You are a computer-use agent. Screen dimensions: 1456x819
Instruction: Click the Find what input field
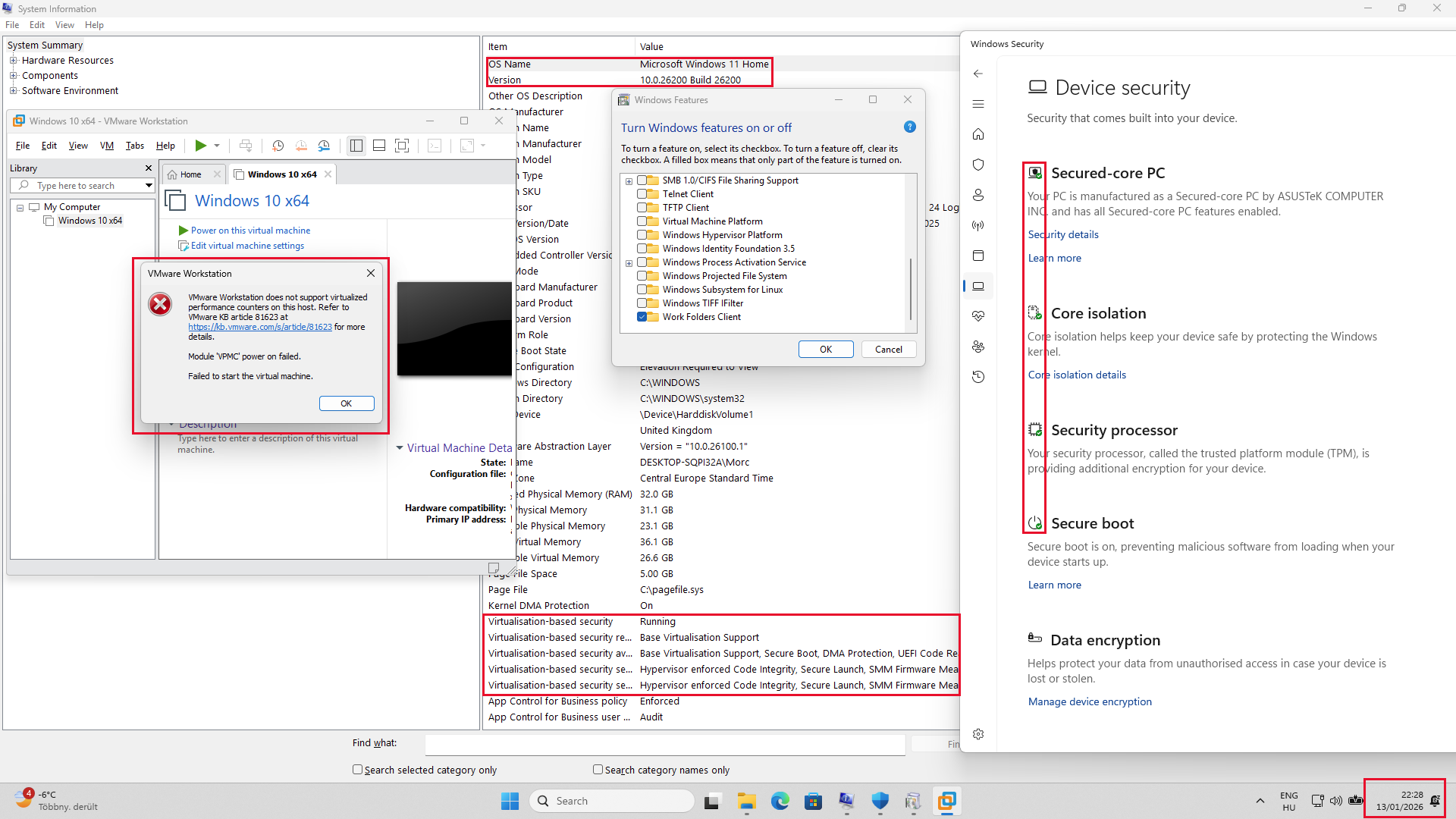tap(665, 745)
